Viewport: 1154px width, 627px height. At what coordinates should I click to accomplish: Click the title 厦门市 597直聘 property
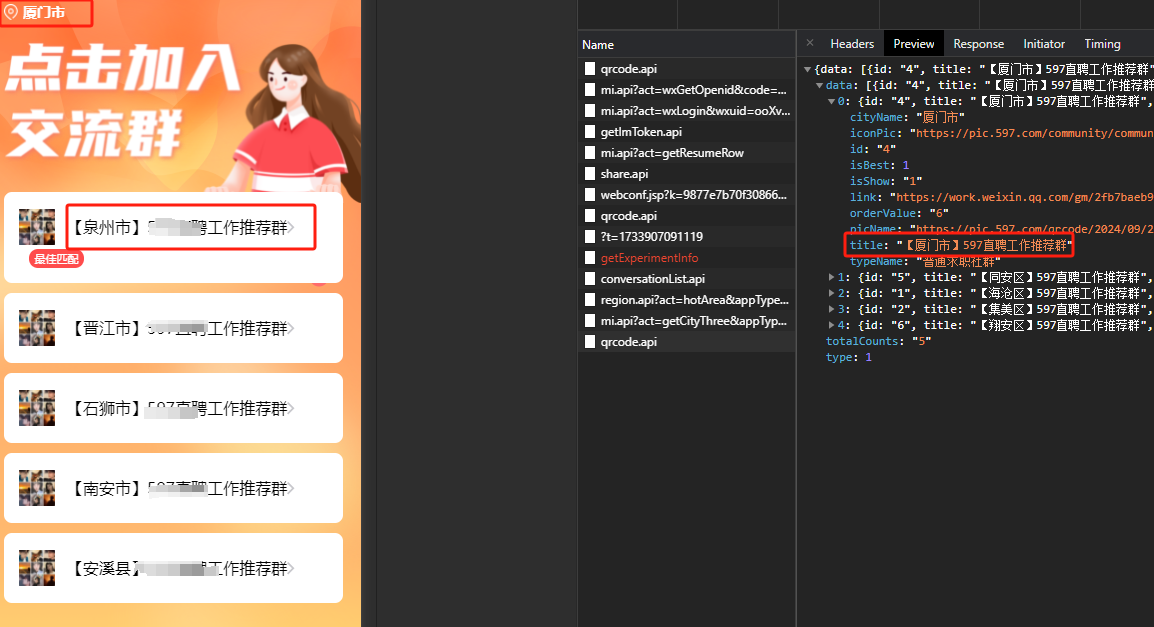coord(961,245)
